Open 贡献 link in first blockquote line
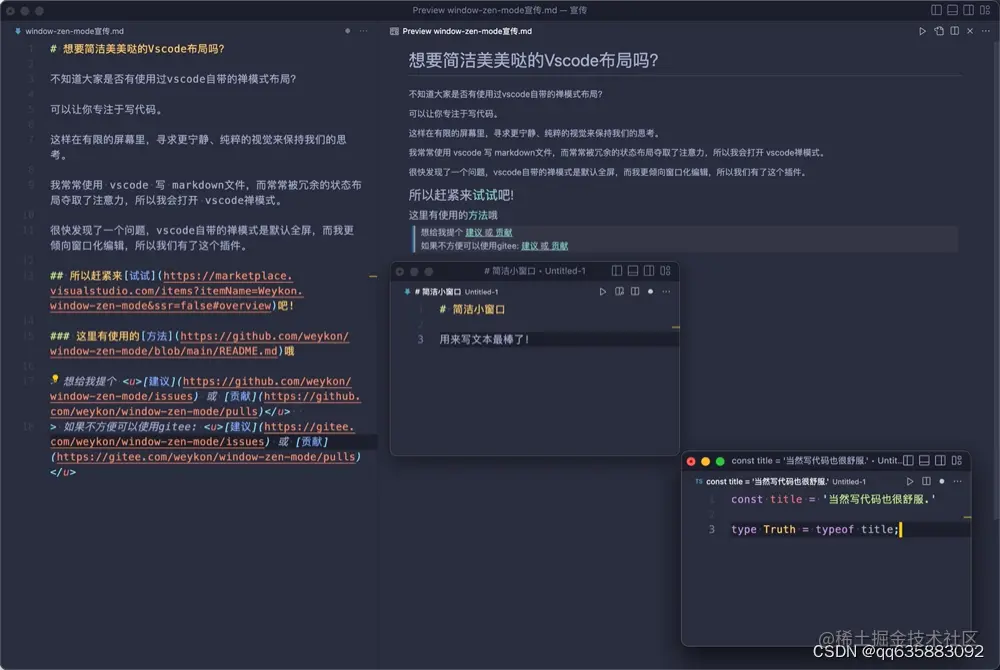 pyautogui.click(x=504, y=232)
